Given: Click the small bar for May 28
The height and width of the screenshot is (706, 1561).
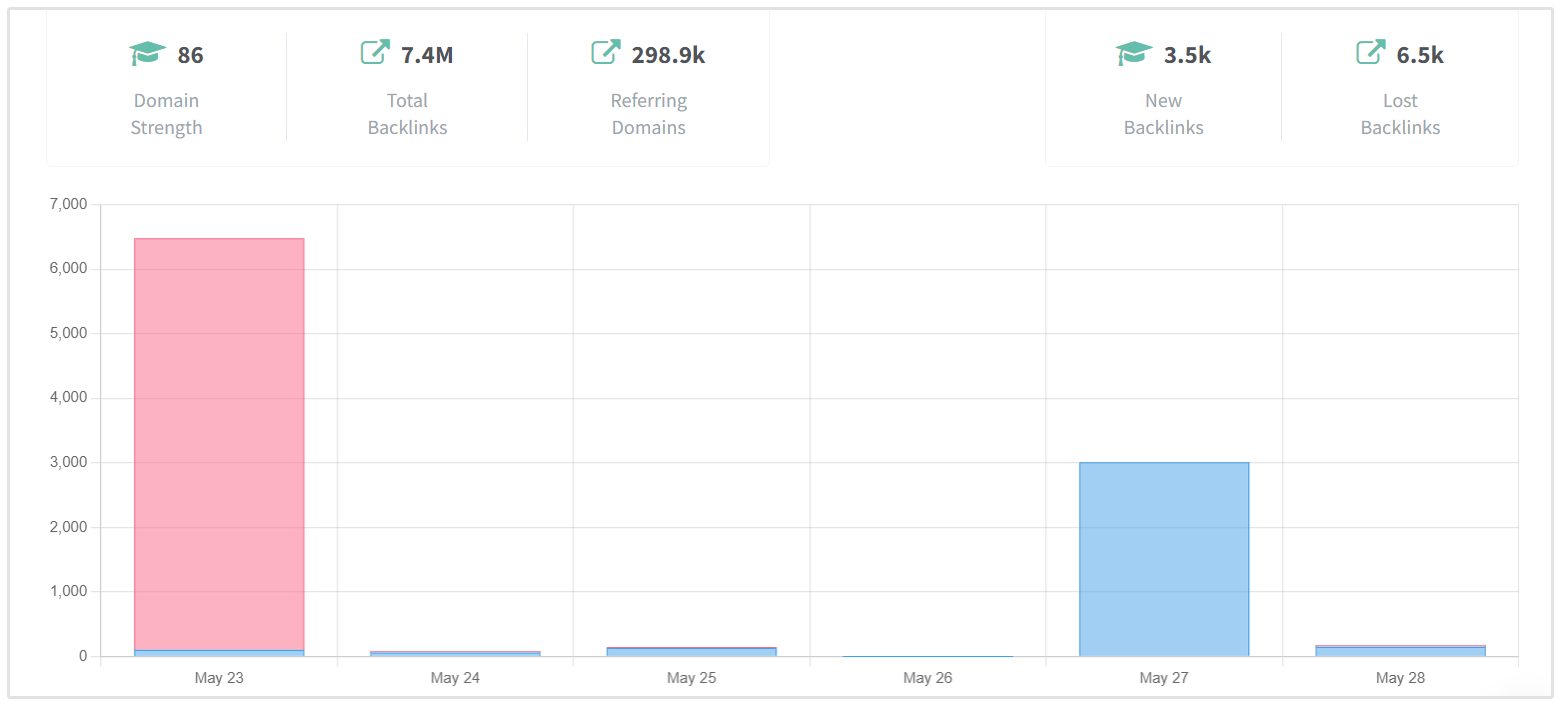Looking at the screenshot, I should coord(1400,651).
